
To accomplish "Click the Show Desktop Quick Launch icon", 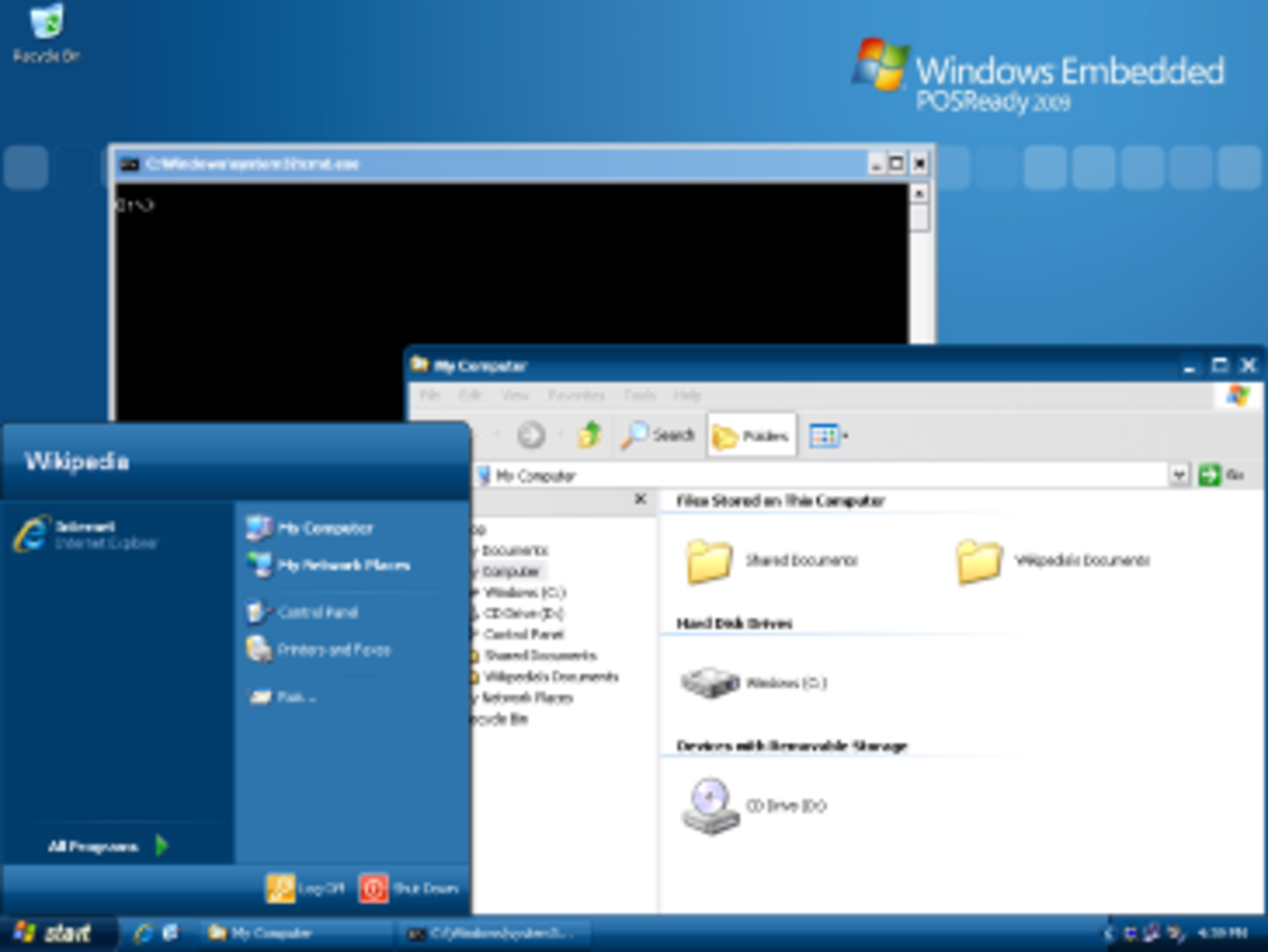I will (x=170, y=932).
